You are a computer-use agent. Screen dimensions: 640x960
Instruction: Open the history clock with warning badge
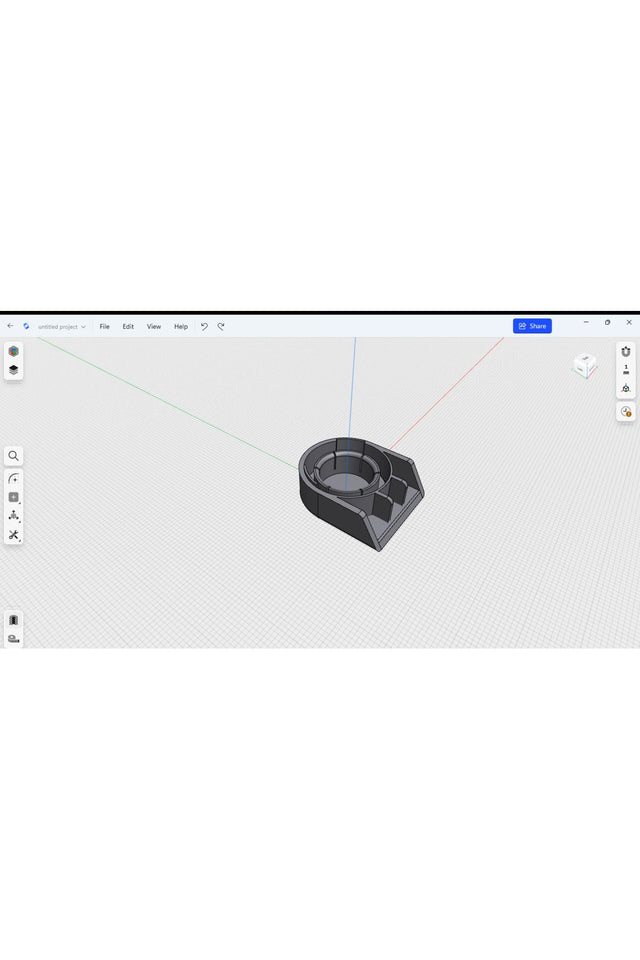coord(625,411)
